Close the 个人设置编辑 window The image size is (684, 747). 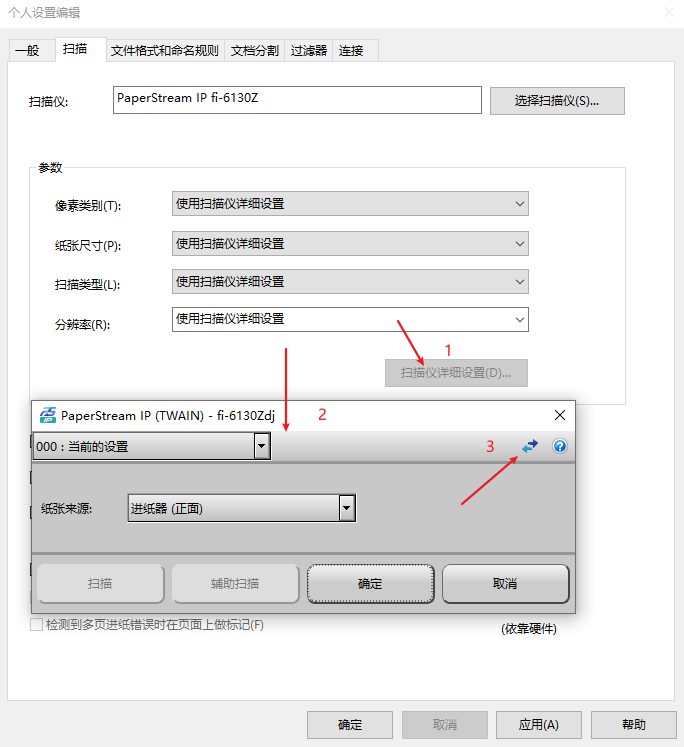coord(669,12)
